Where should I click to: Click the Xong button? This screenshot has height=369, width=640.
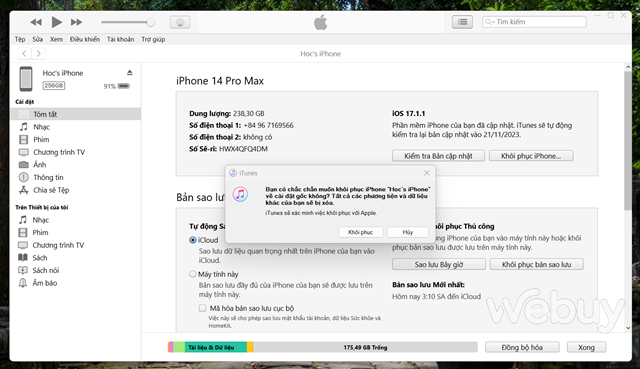(586, 347)
